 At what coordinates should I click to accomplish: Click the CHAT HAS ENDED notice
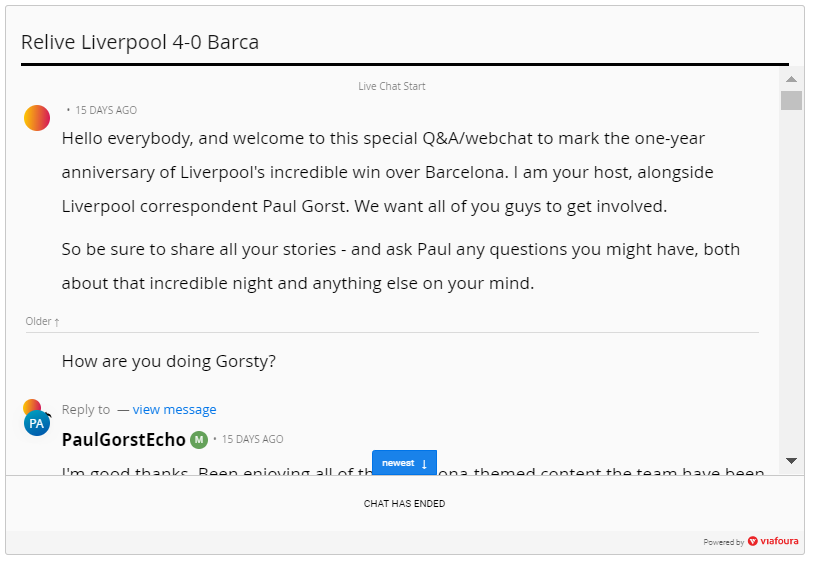coord(404,503)
